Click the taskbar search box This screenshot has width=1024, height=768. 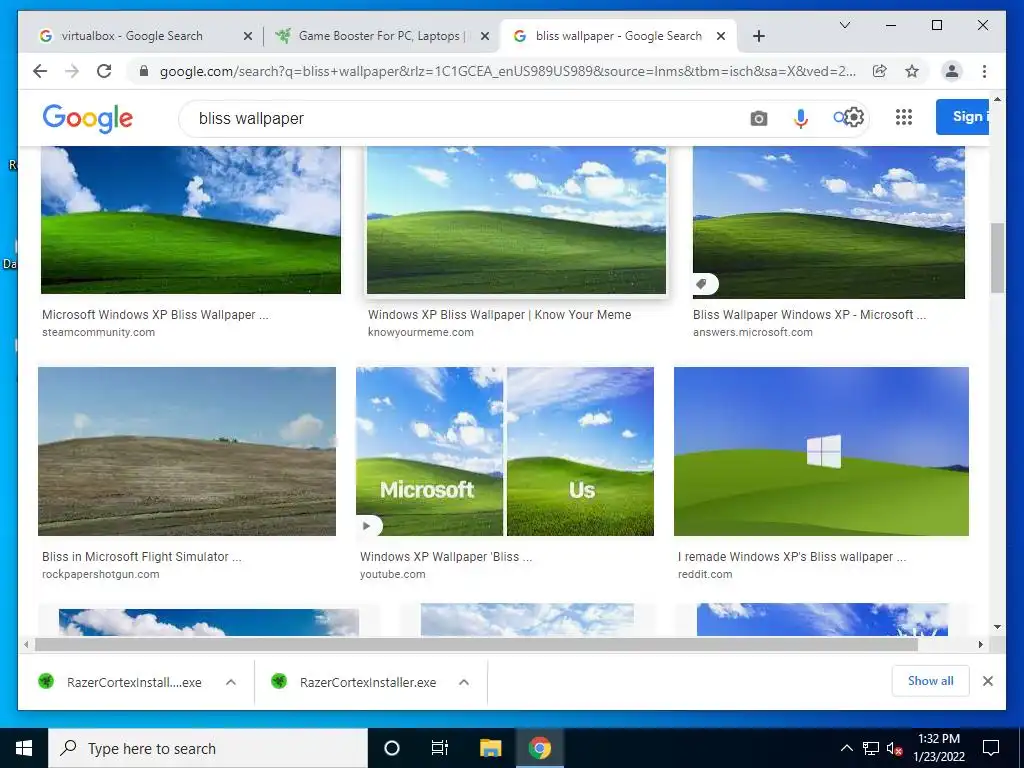(x=208, y=748)
